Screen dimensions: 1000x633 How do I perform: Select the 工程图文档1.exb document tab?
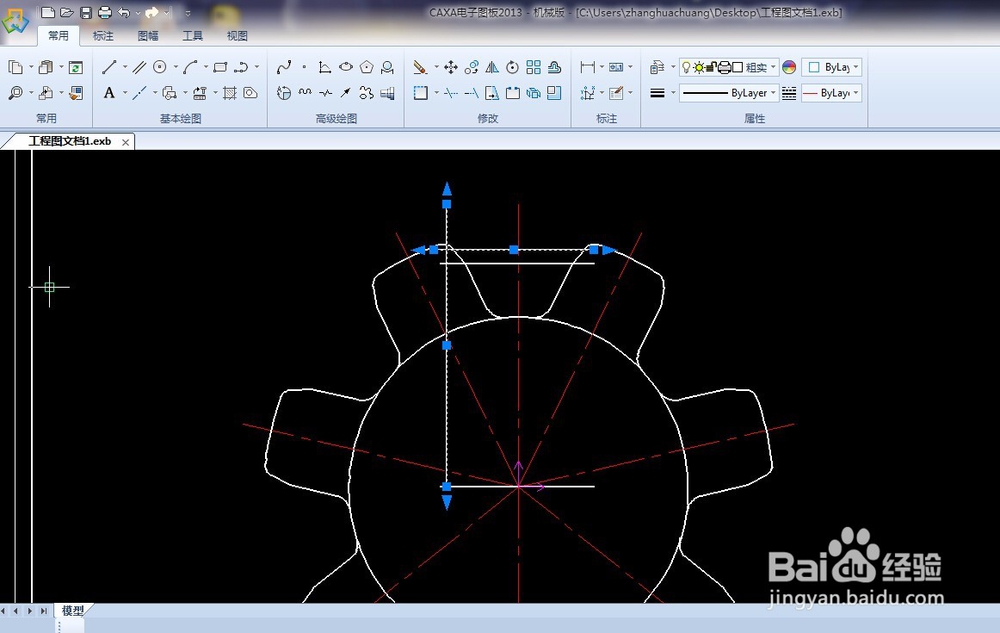(x=70, y=141)
